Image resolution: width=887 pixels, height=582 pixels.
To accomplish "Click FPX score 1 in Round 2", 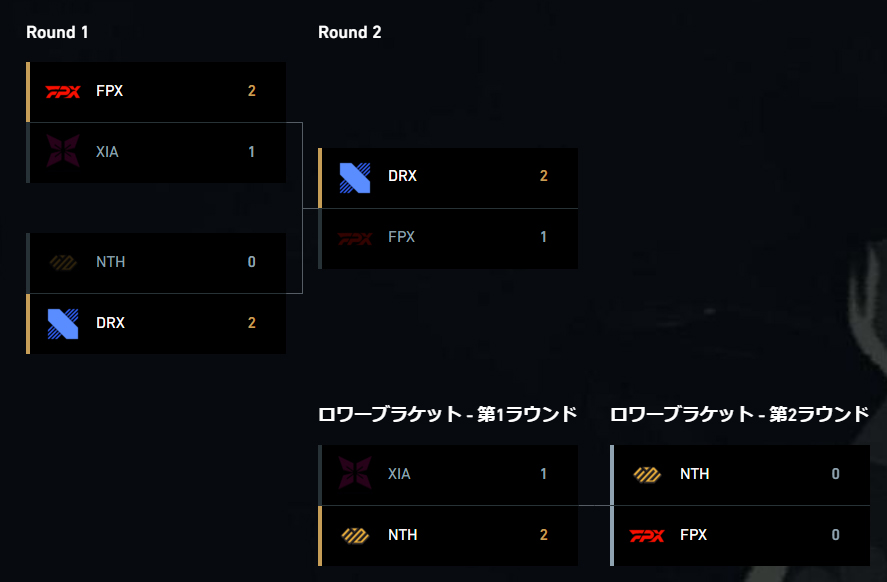I will (544, 237).
